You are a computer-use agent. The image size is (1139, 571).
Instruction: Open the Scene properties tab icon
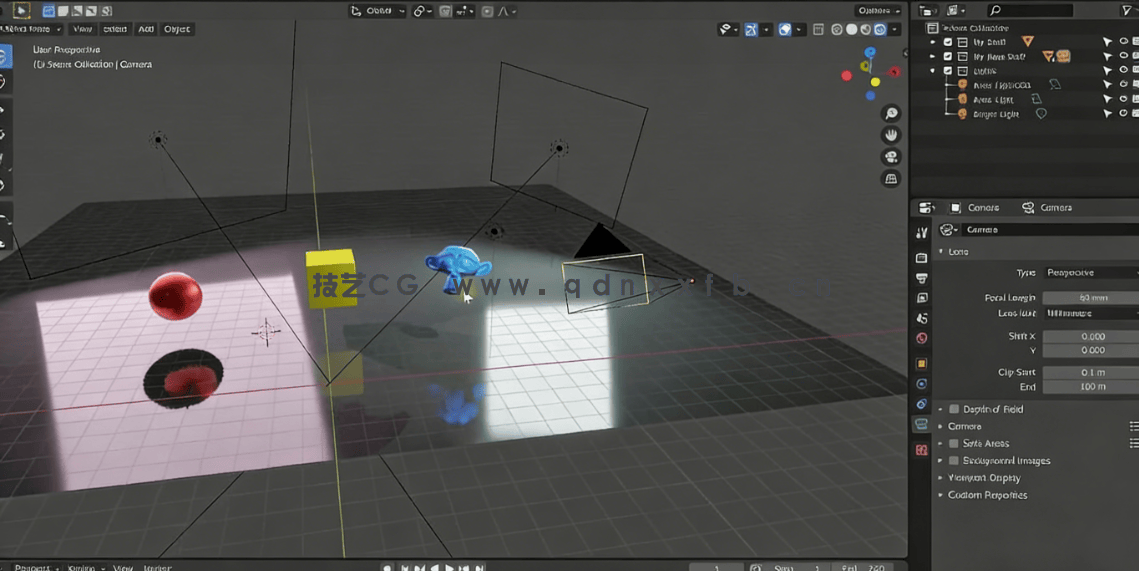921,318
